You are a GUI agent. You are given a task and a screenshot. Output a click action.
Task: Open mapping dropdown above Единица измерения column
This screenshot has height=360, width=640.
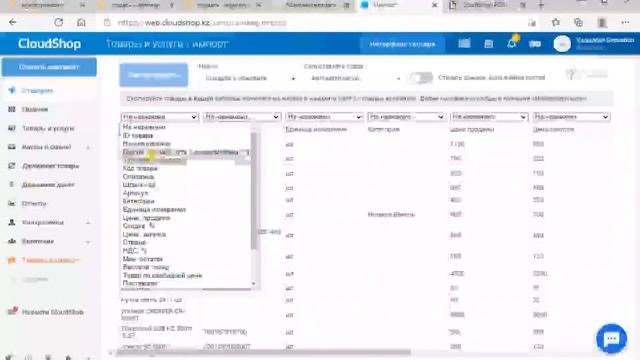(324, 117)
